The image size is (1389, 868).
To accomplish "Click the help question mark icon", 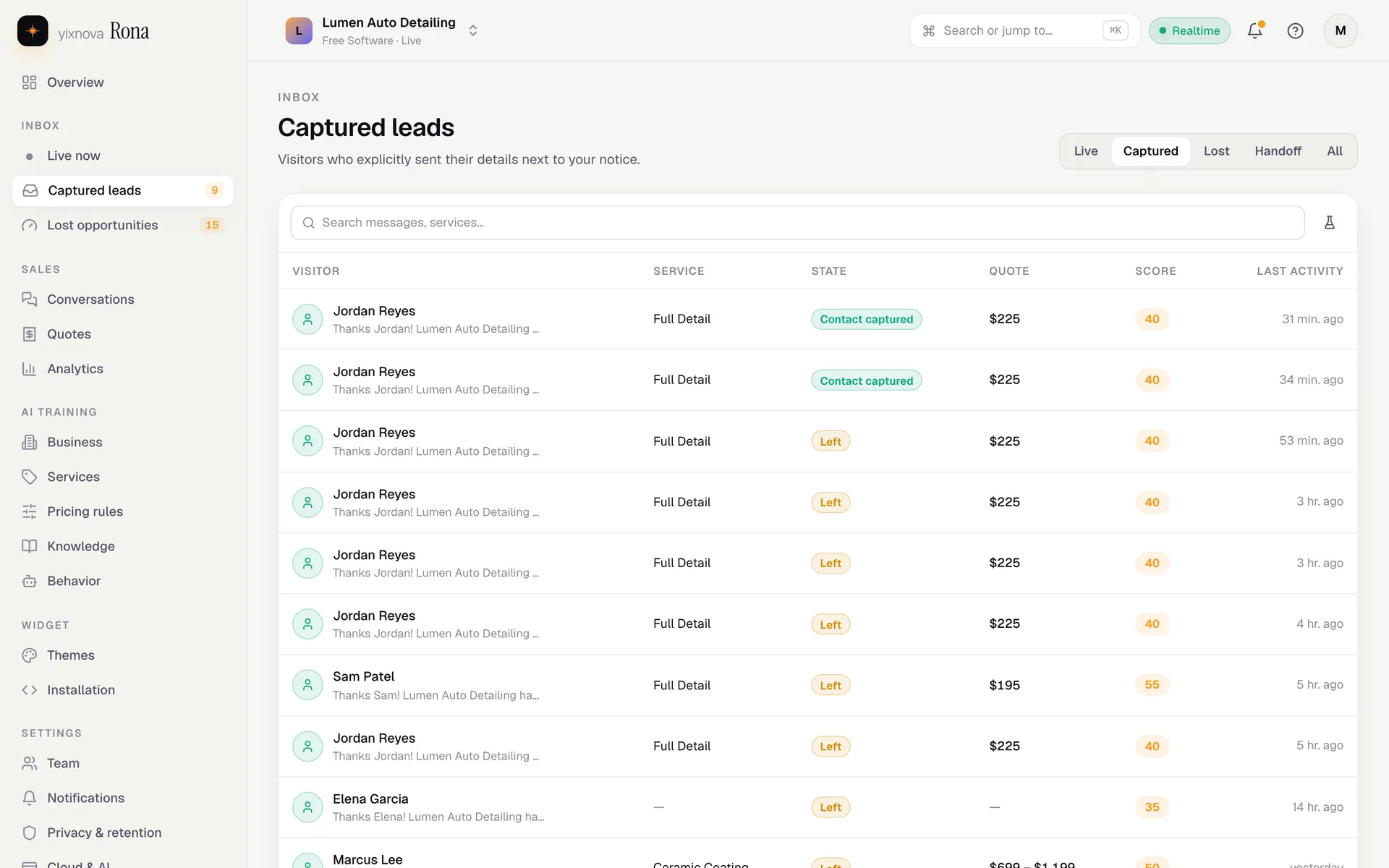I will pos(1295,30).
